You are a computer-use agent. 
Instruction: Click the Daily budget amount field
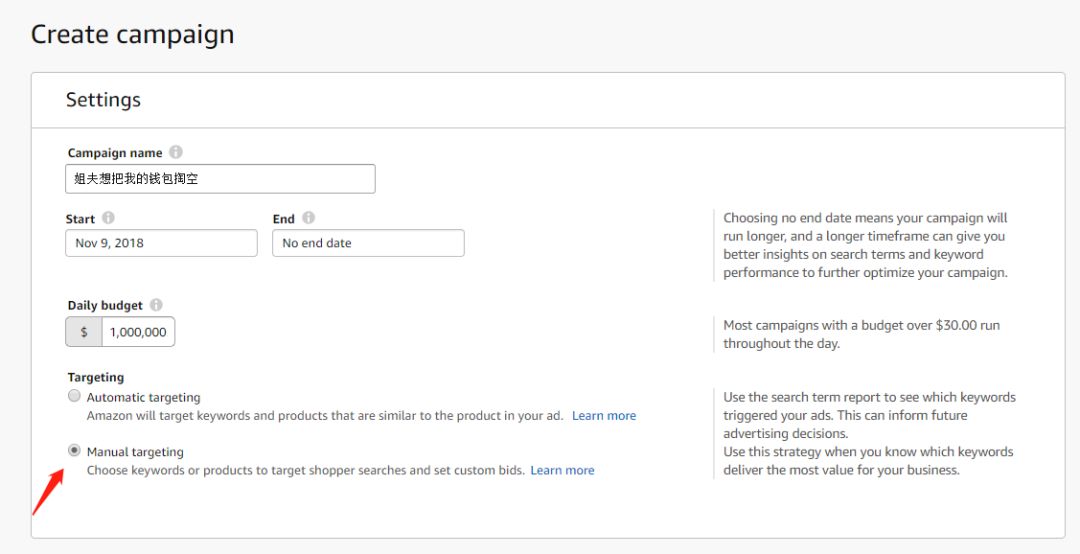pos(138,332)
